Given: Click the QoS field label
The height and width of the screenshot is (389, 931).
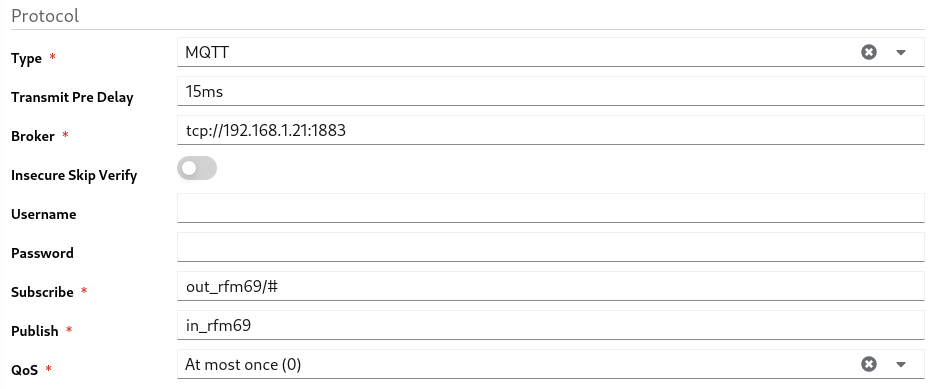Looking at the screenshot, I should [24, 370].
